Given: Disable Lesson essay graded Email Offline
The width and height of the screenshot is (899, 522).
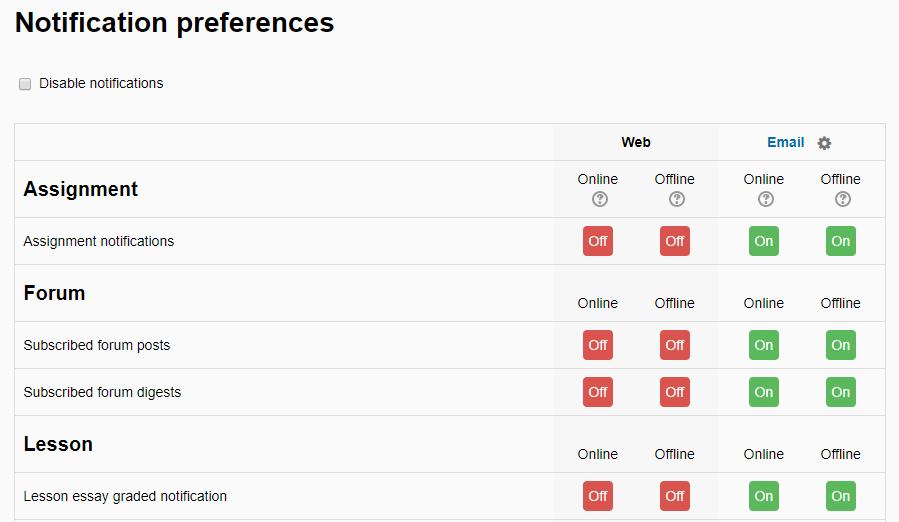Looking at the screenshot, I should click(x=841, y=496).
